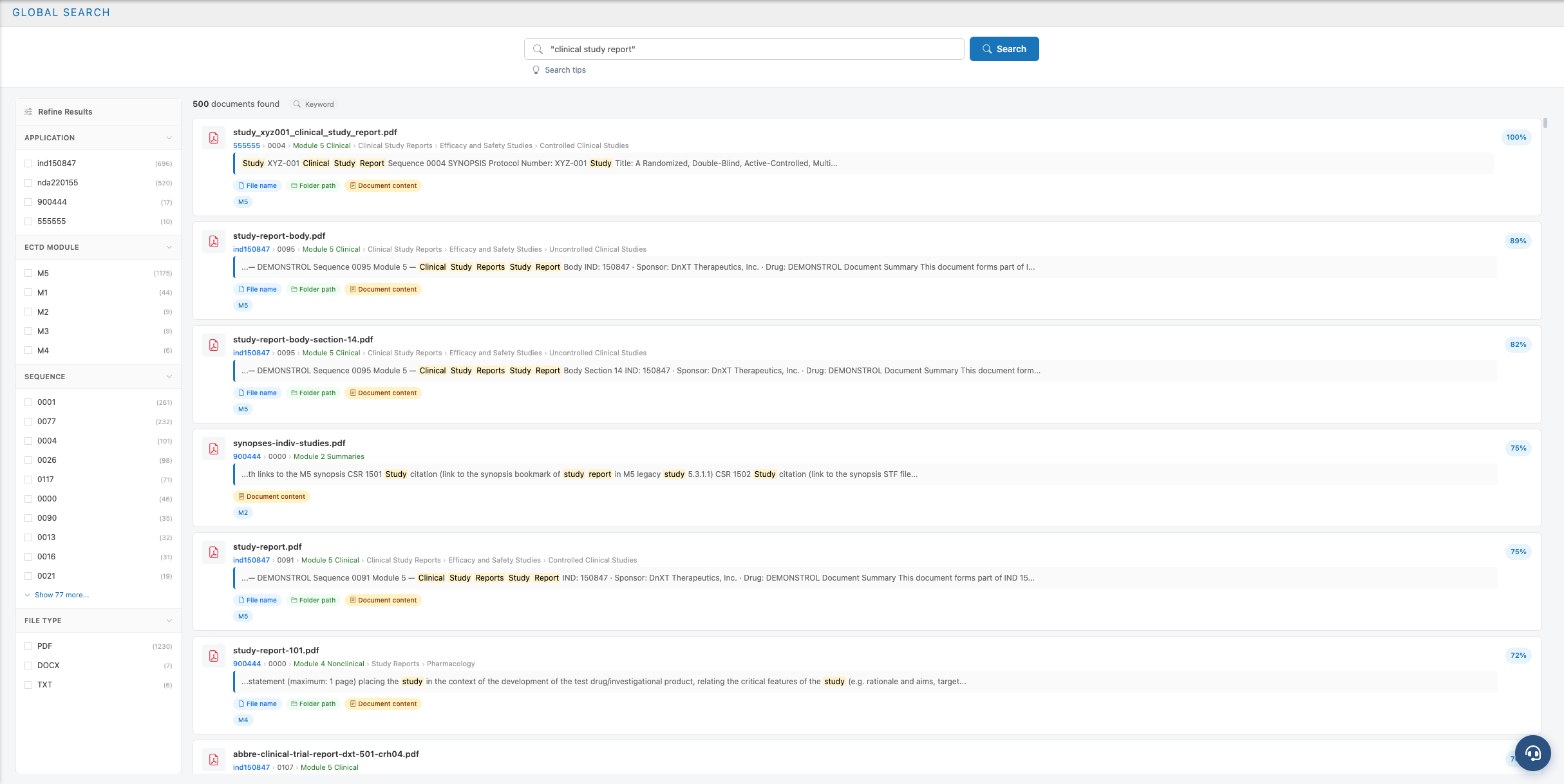Screen dimensions: 1564x784
Task: Click the magnifier icon inside search box
Action: [539, 49]
